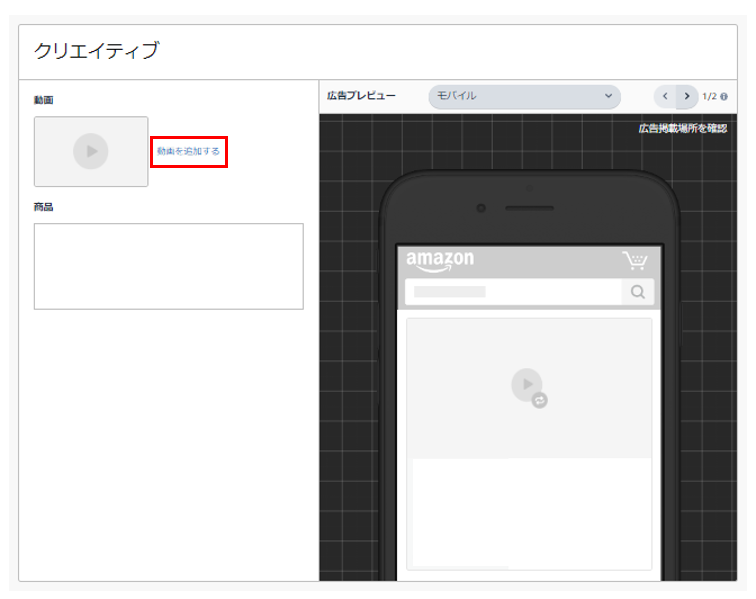Click the shopping cart icon in phone preview

(x=635, y=260)
